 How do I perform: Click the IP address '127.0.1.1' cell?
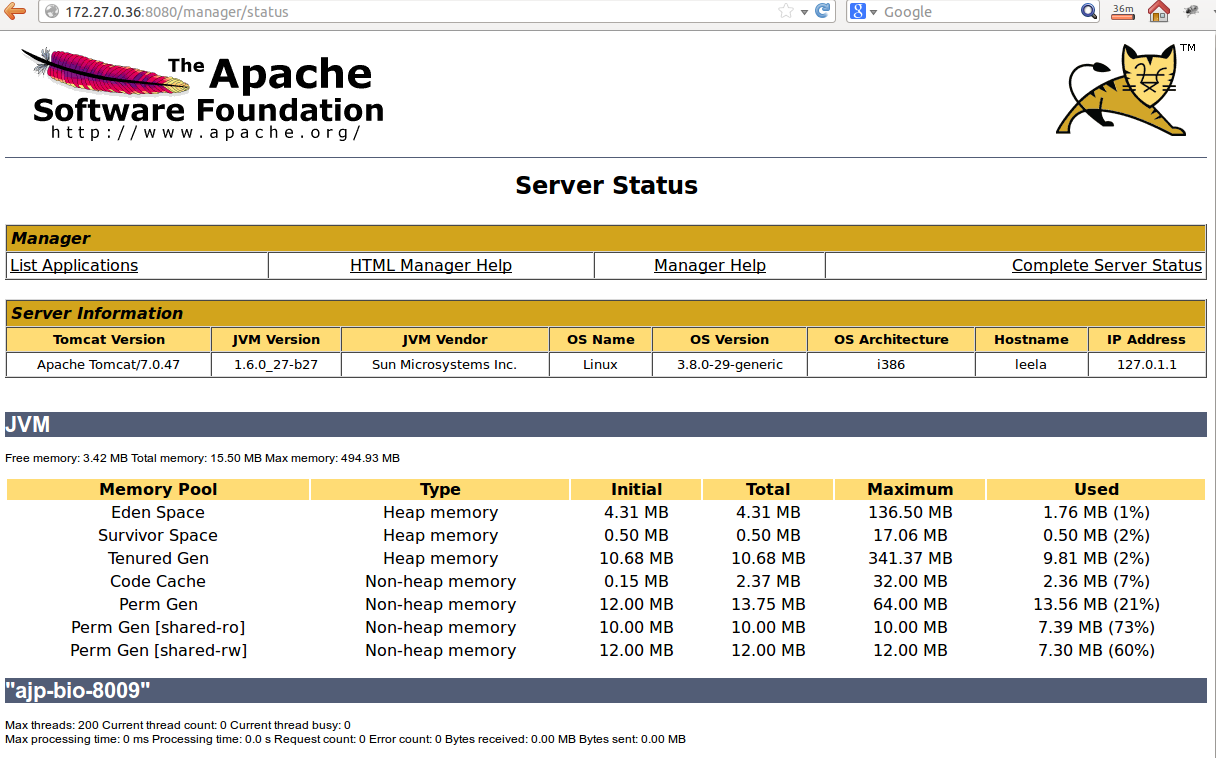pyautogui.click(x=1147, y=364)
